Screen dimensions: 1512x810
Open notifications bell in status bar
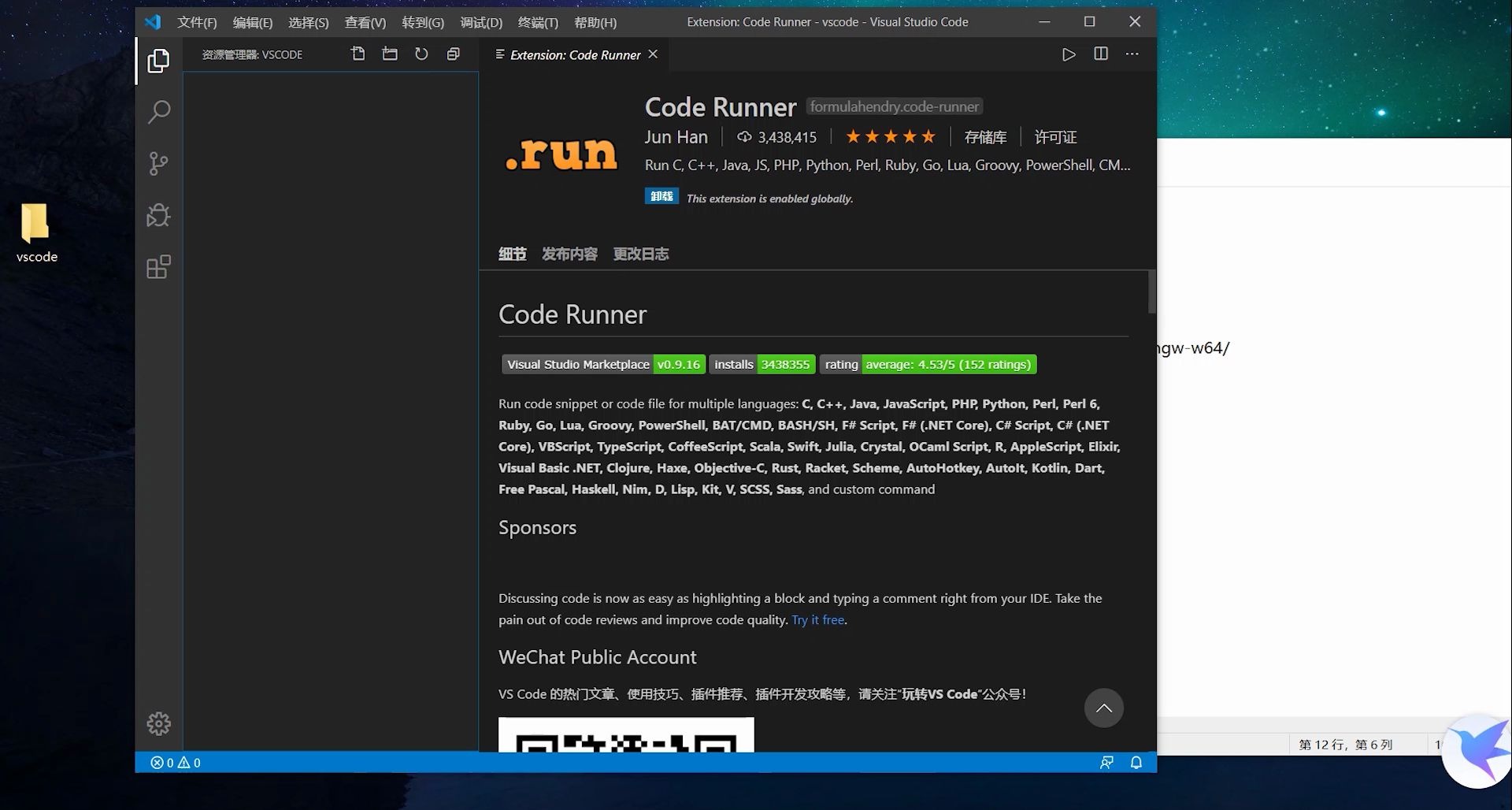tap(1136, 762)
